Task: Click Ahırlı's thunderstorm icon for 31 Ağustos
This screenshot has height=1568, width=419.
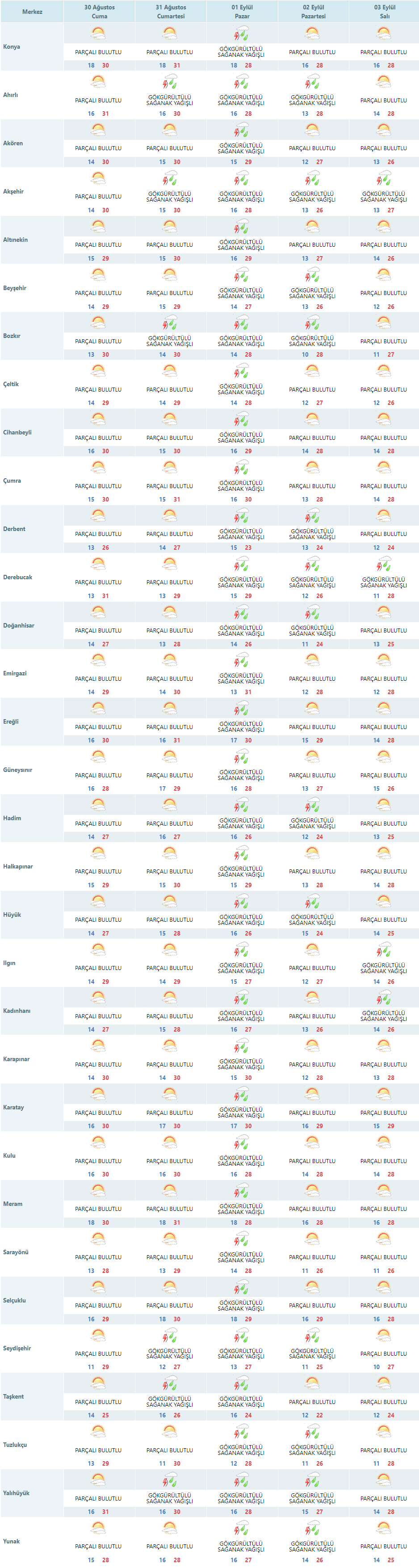Action: point(170,81)
